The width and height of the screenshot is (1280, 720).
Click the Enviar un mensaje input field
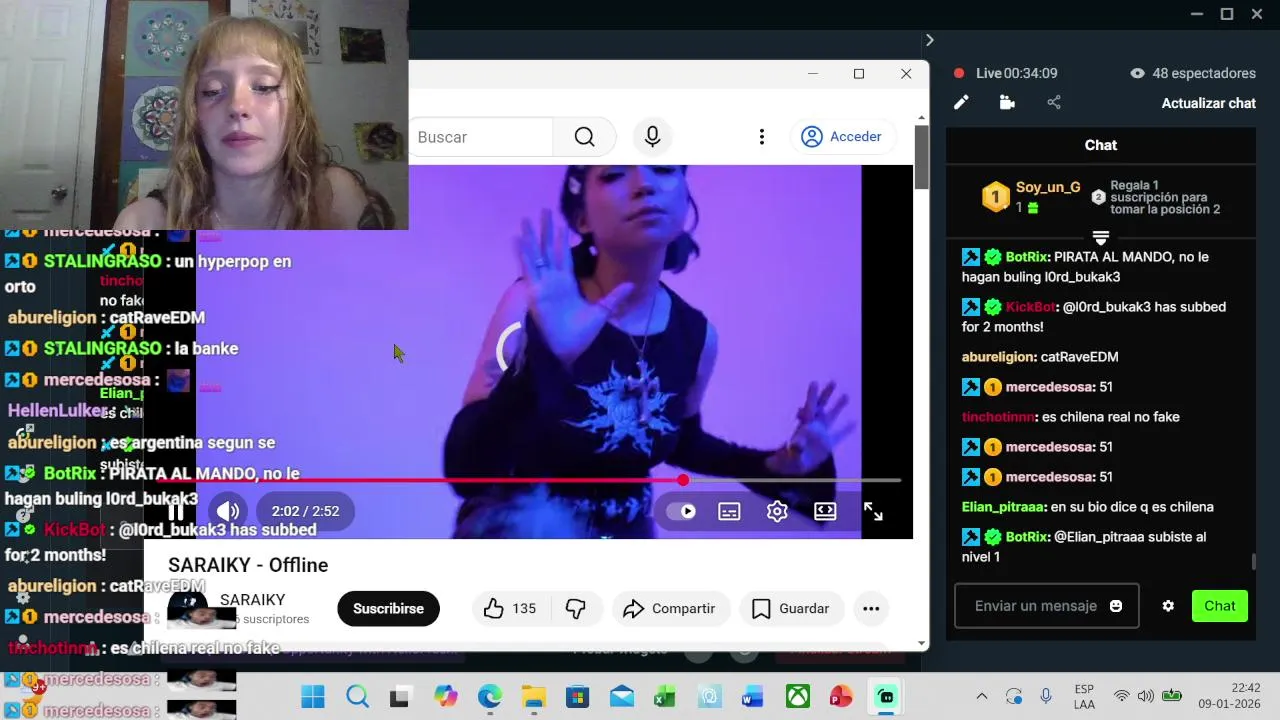point(1036,606)
